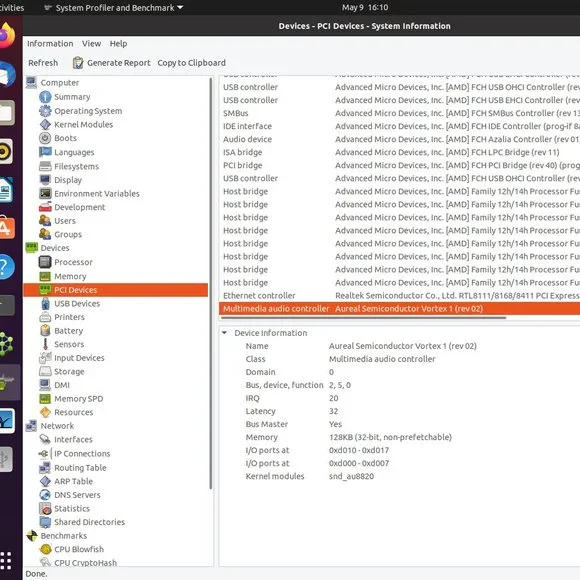Click the Activities button

[x=12, y=7]
